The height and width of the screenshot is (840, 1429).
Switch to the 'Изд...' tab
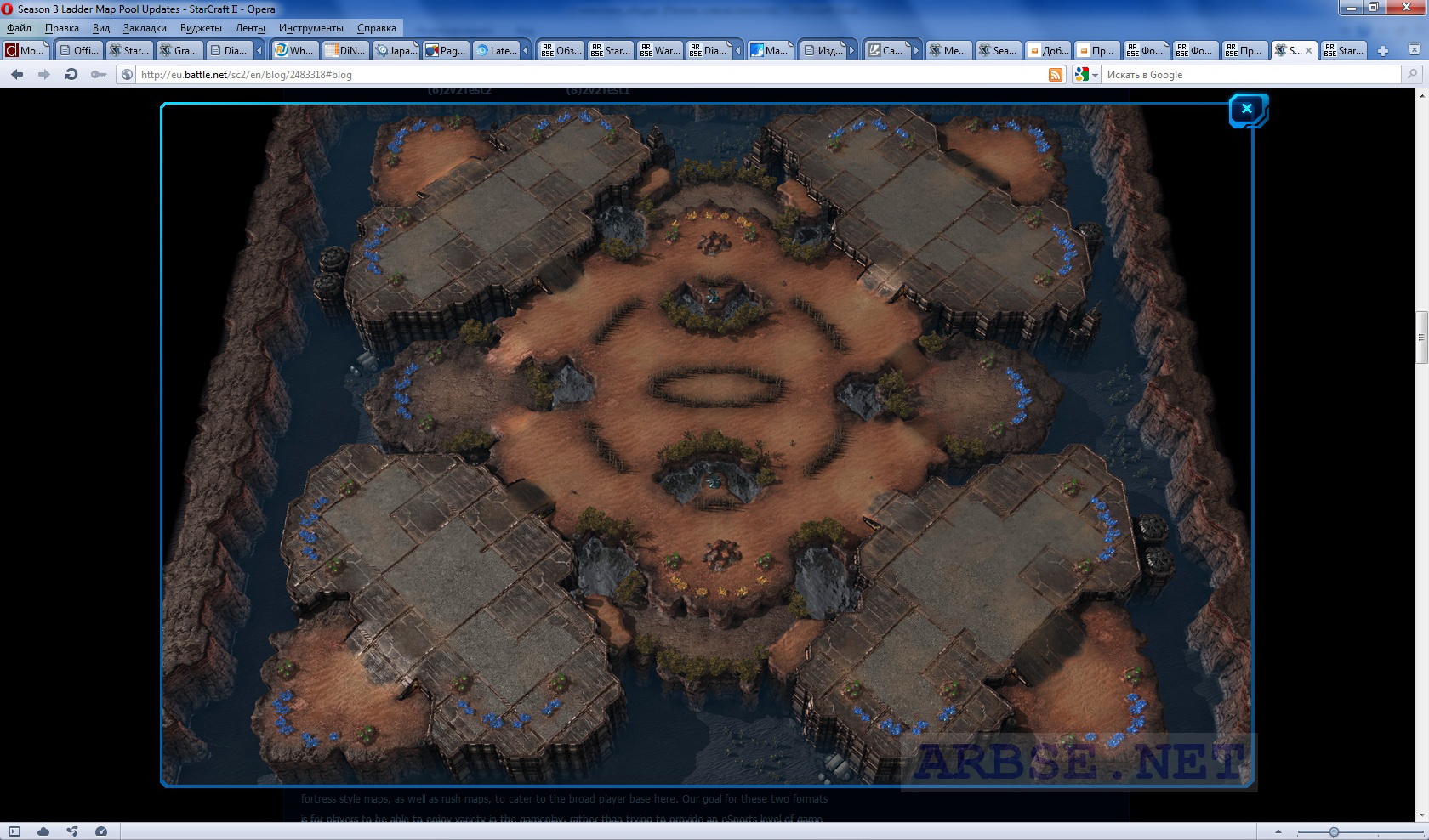point(823,50)
